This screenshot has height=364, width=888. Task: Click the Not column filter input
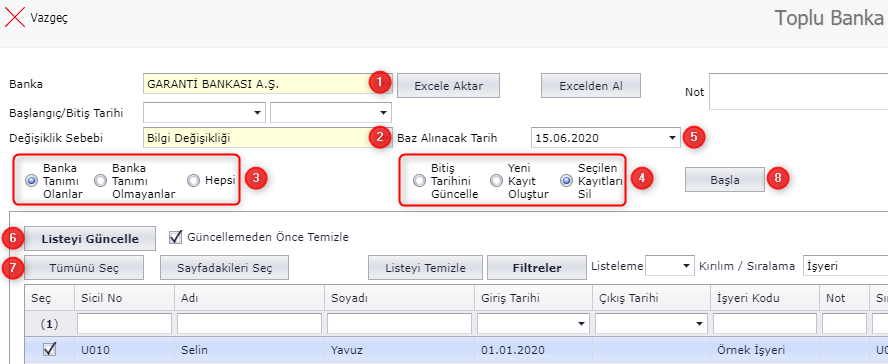click(844, 324)
